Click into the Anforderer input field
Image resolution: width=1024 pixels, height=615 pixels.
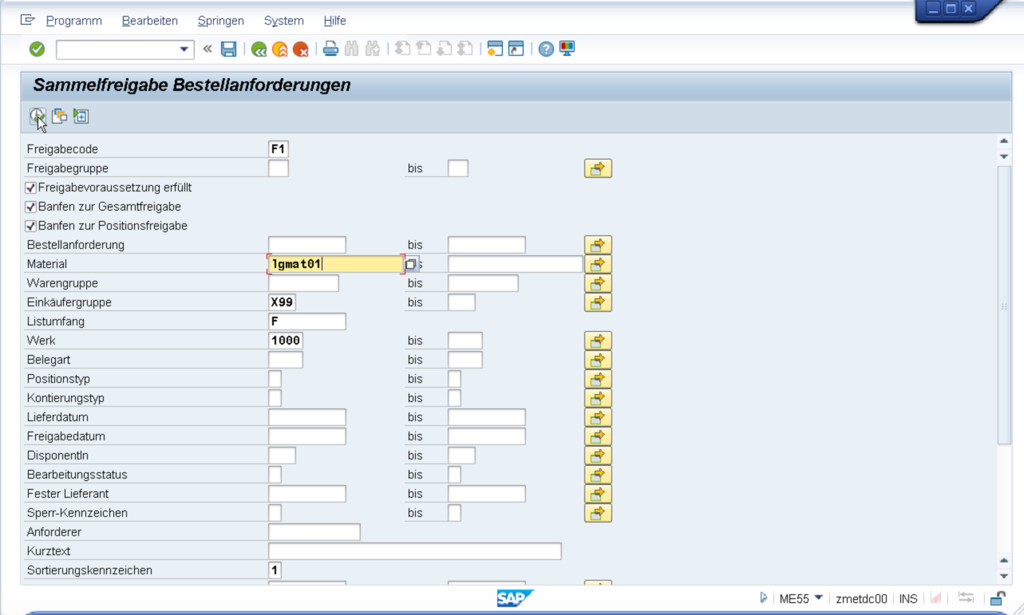(x=314, y=532)
